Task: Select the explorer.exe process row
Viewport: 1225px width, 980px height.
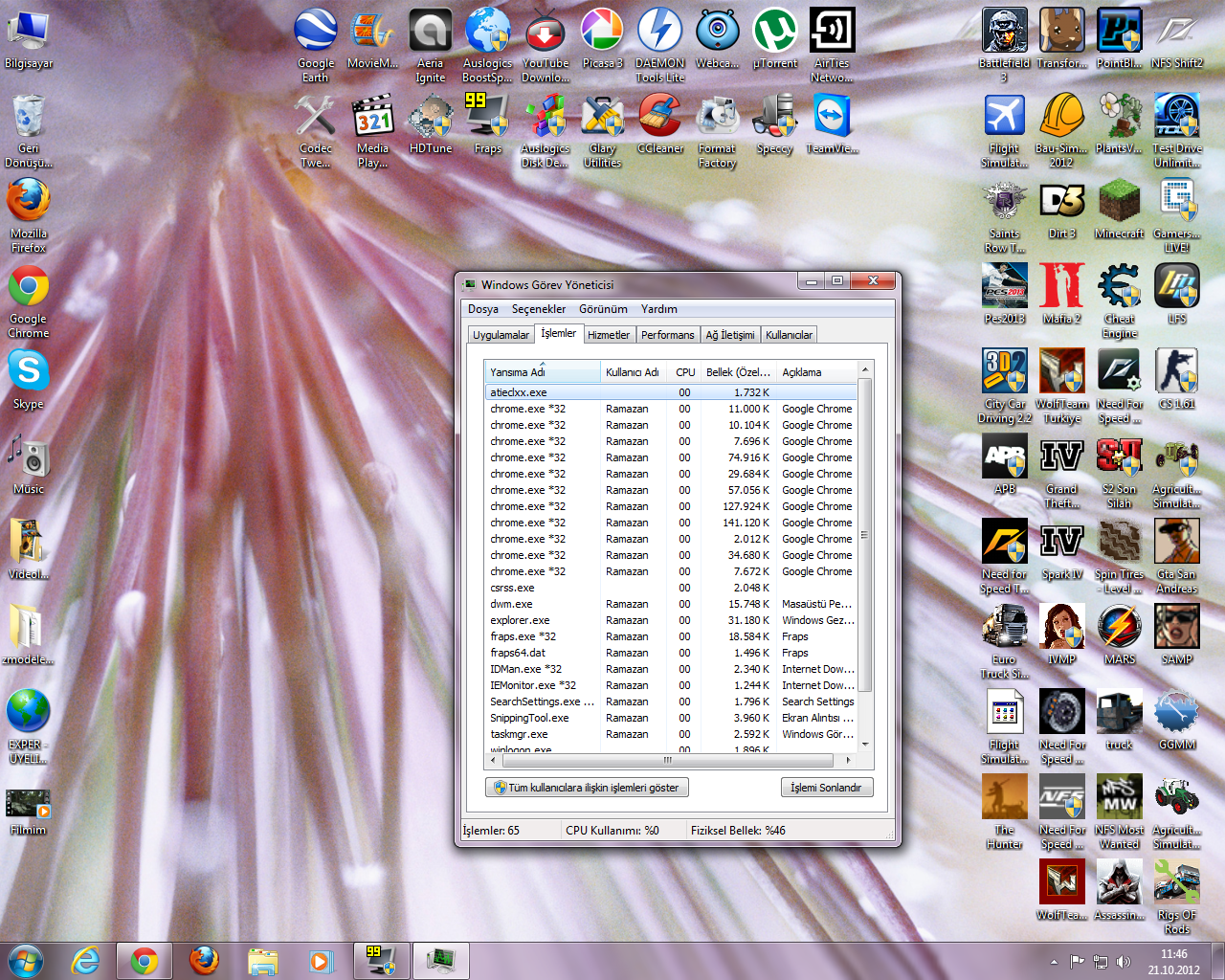Action: click(671, 620)
